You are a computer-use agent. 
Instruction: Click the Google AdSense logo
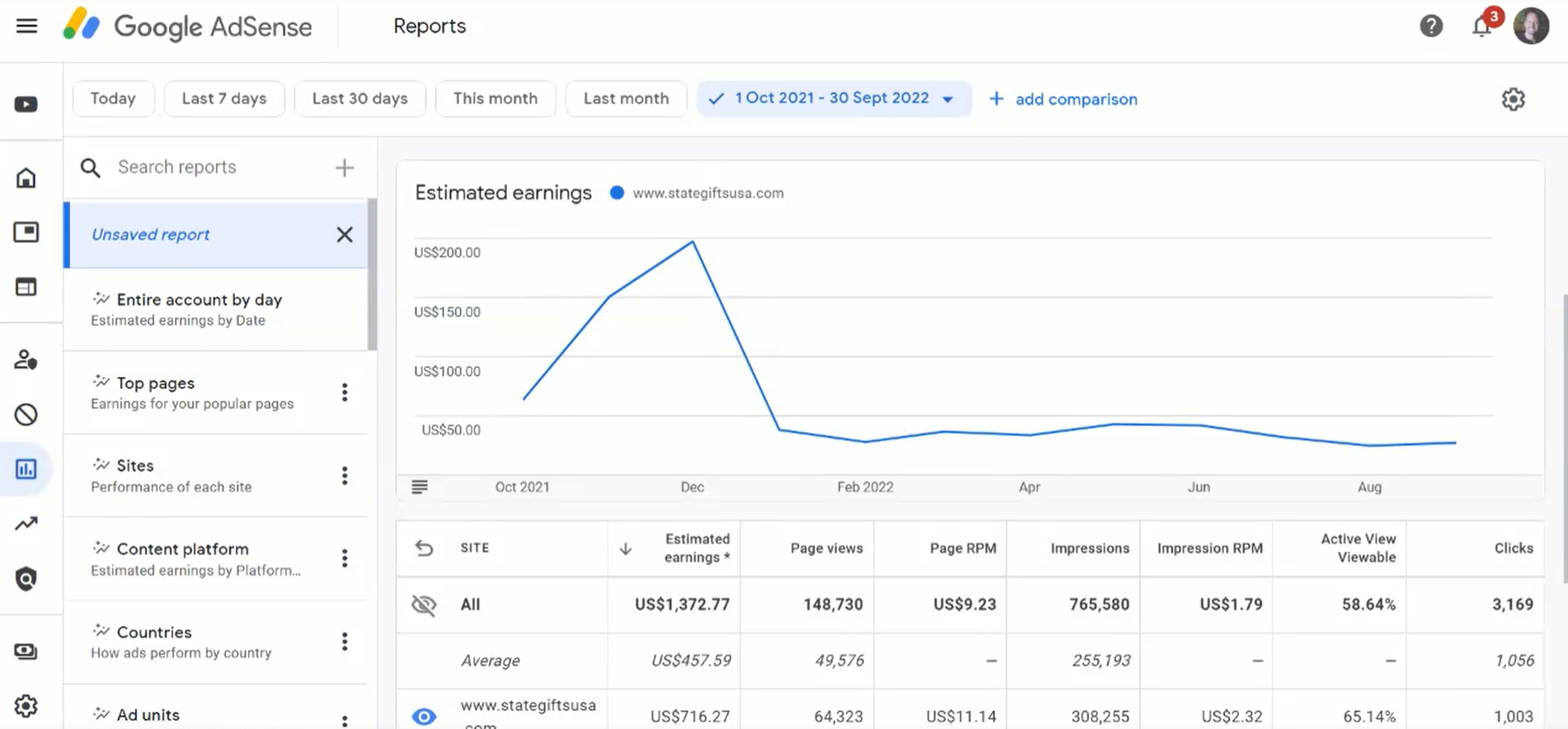[x=188, y=26]
